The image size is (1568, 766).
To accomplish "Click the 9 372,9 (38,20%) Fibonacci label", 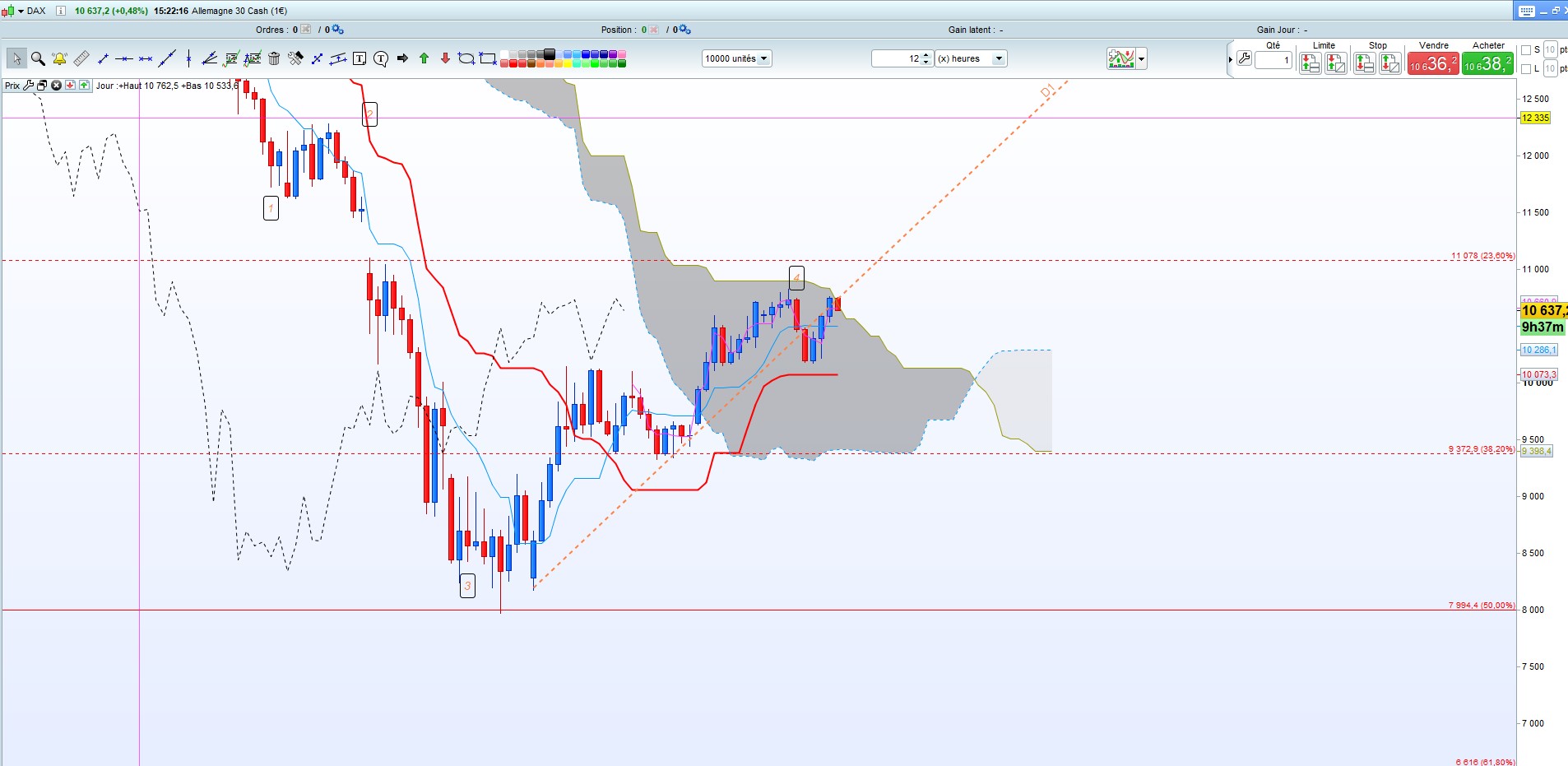I will (1481, 449).
